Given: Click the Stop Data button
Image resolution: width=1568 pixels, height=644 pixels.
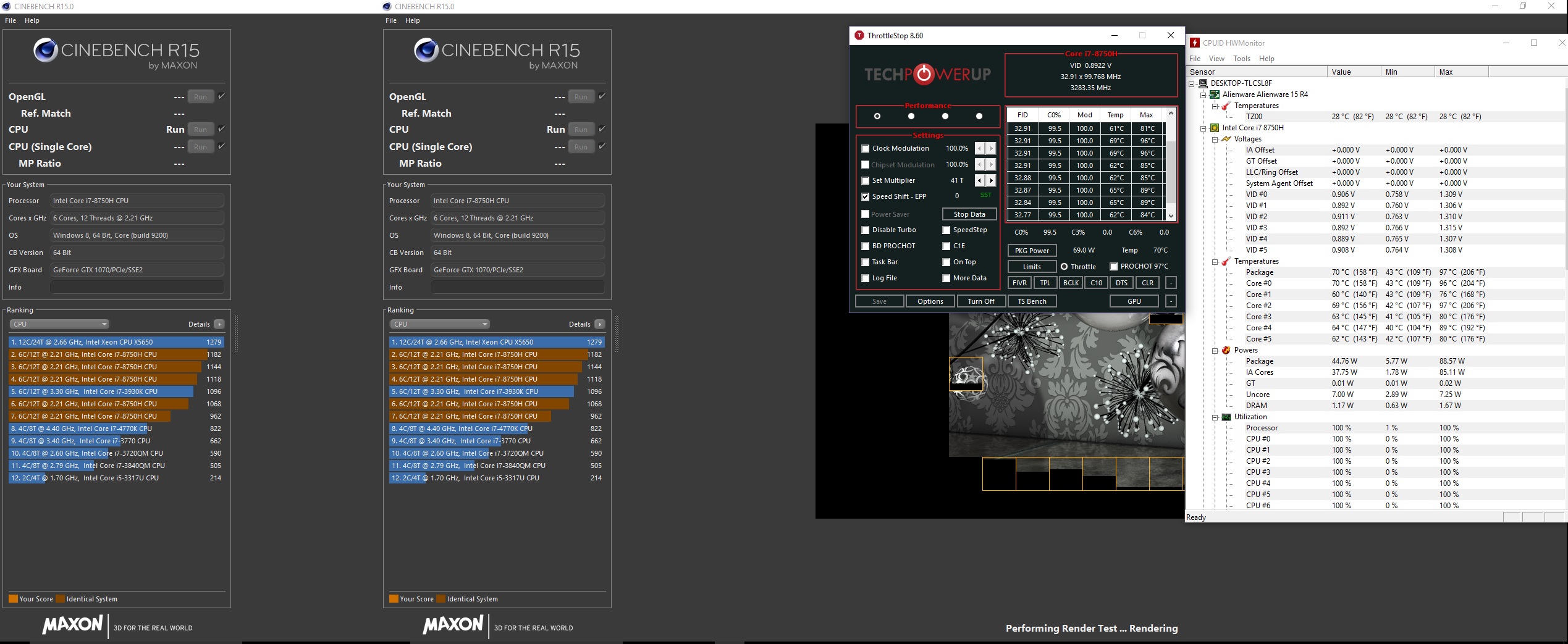Looking at the screenshot, I should [969, 214].
